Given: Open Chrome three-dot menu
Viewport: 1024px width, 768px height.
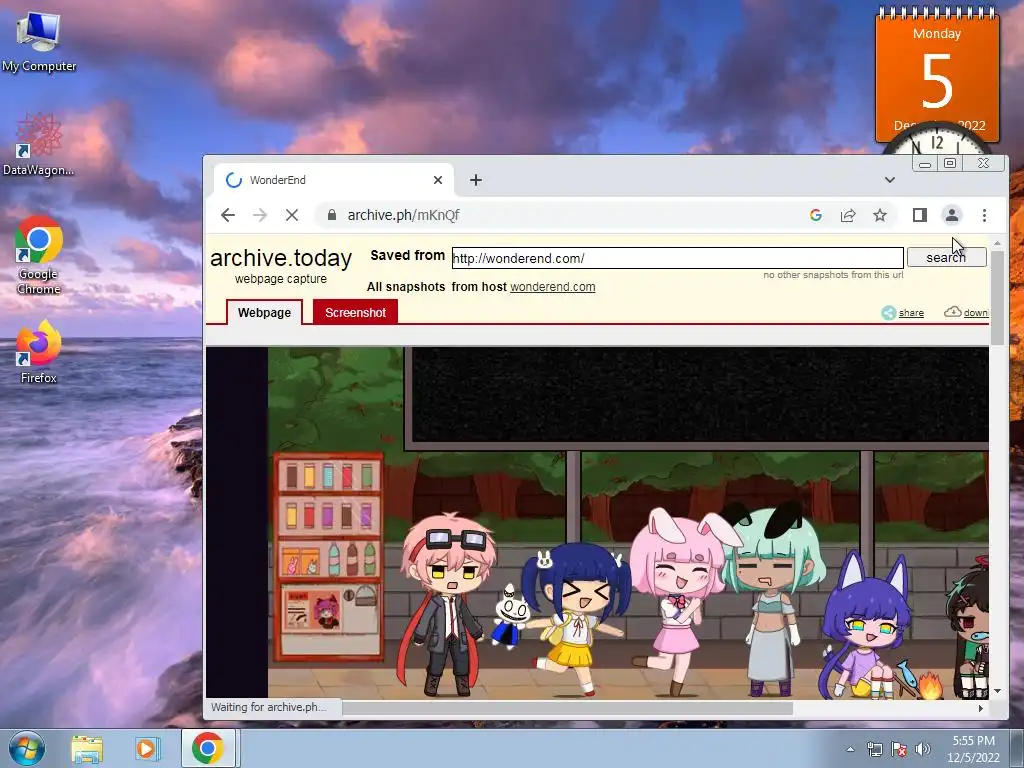Looking at the screenshot, I should pyautogui.click(x=984, y=215).
